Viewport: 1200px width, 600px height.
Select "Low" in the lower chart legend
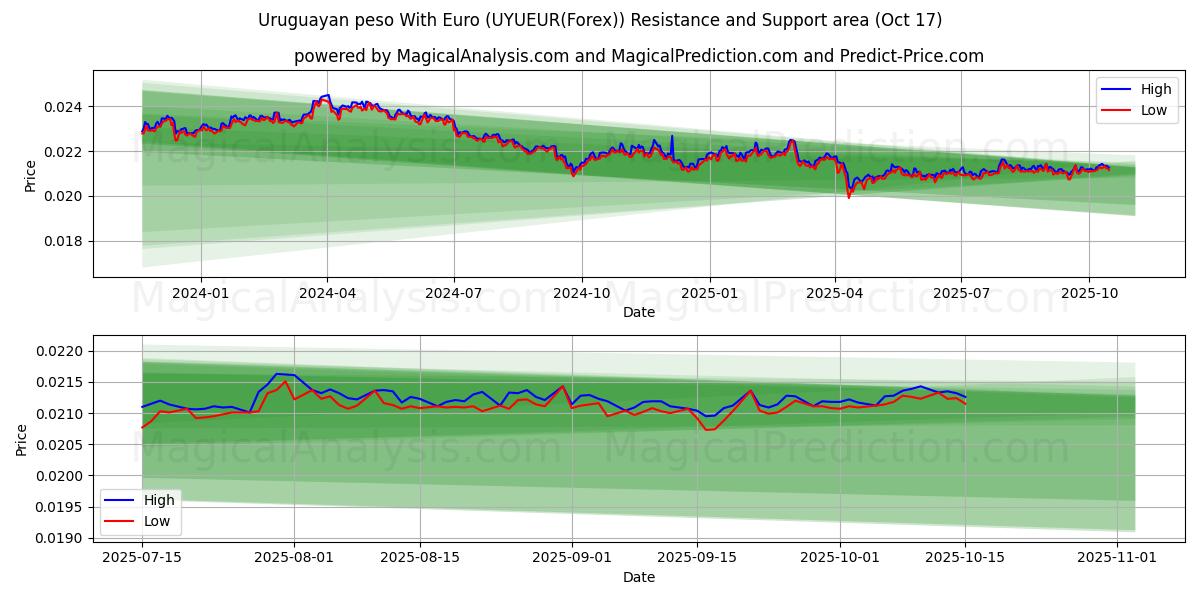point(157,521)
